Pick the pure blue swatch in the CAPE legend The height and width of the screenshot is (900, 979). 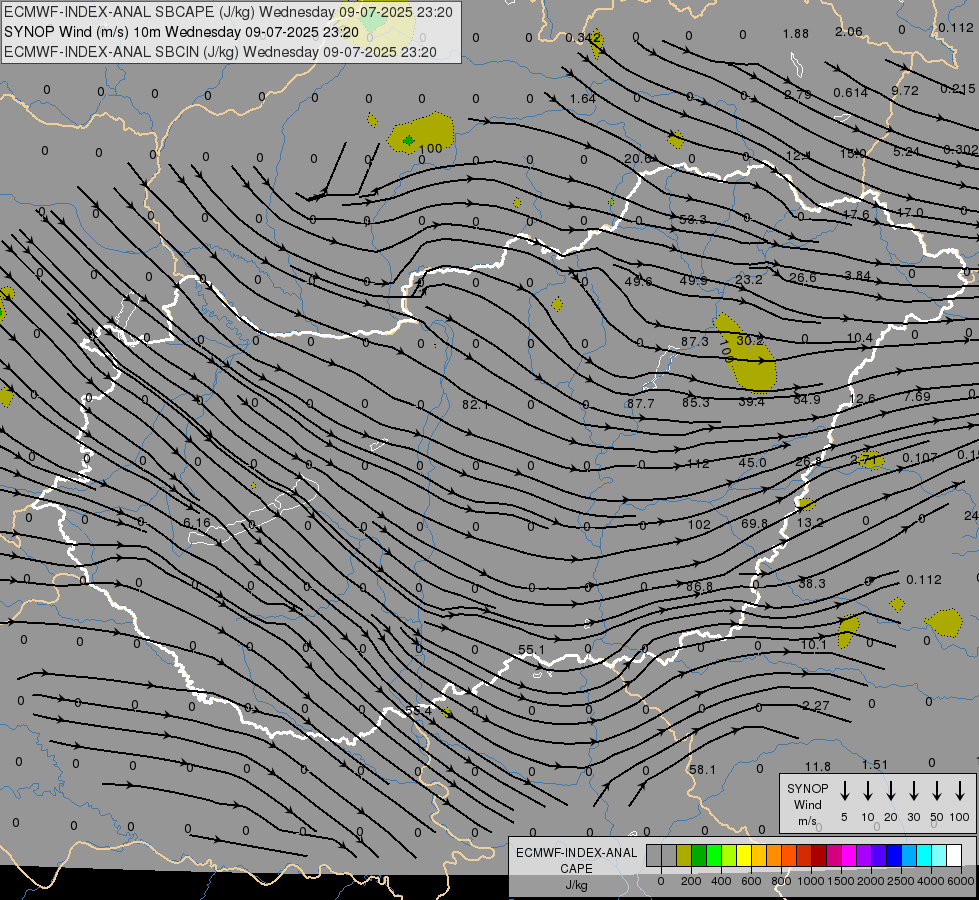point(894,855)
